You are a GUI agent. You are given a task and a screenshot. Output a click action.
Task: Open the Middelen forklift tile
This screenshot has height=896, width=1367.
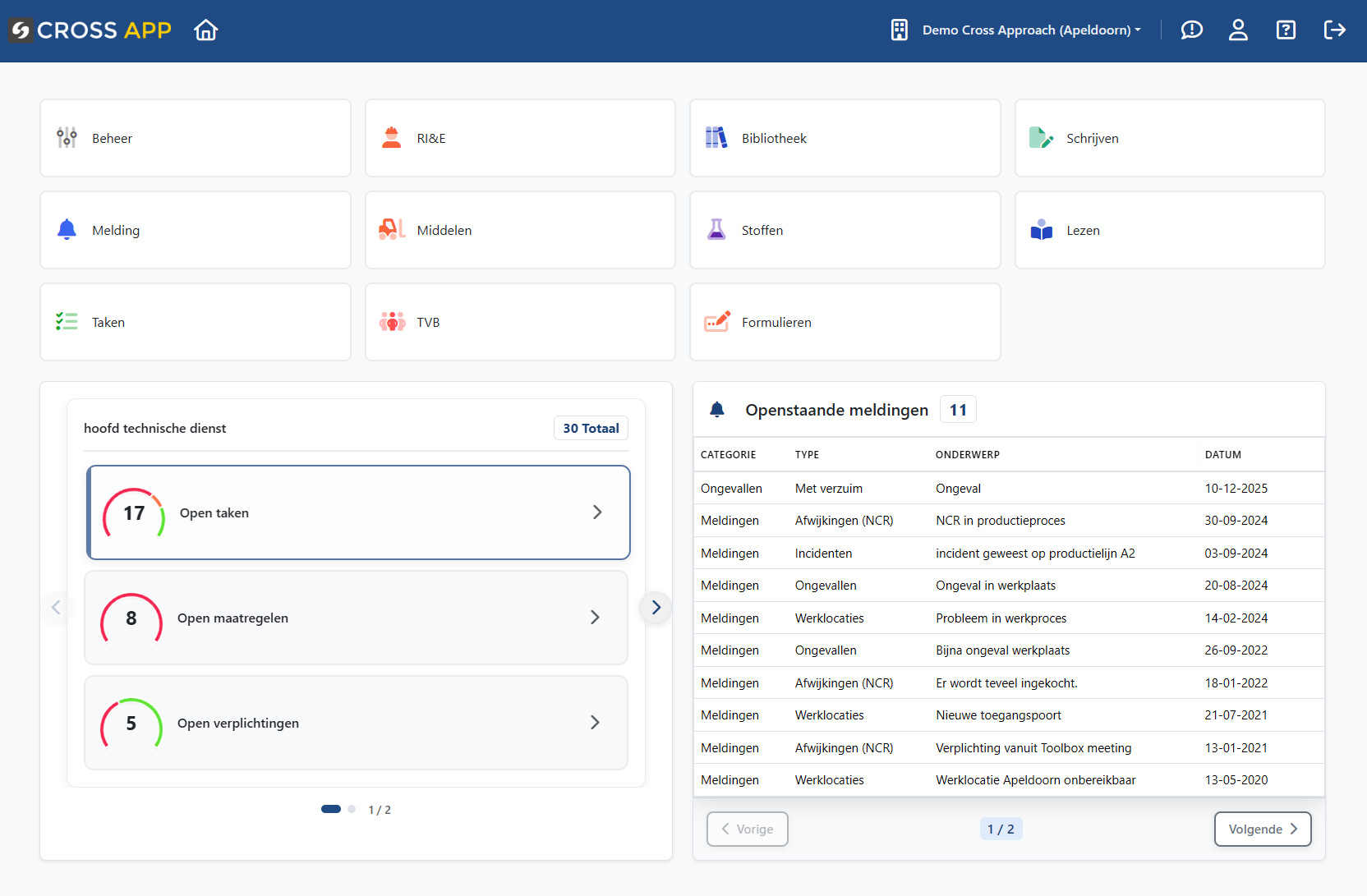[520, 230]
